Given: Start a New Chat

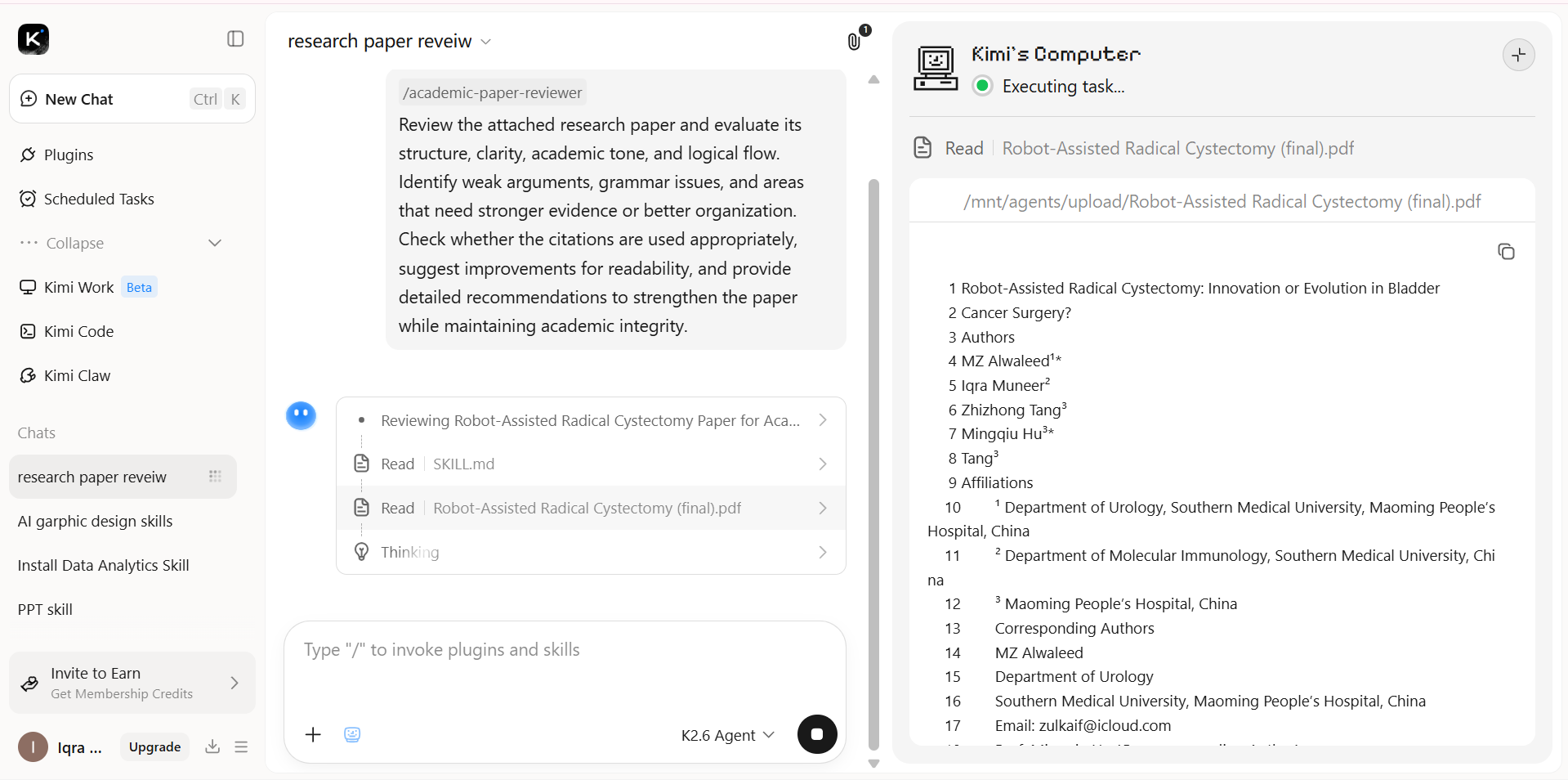Looking at the screenshot, I should coord(132,99).
